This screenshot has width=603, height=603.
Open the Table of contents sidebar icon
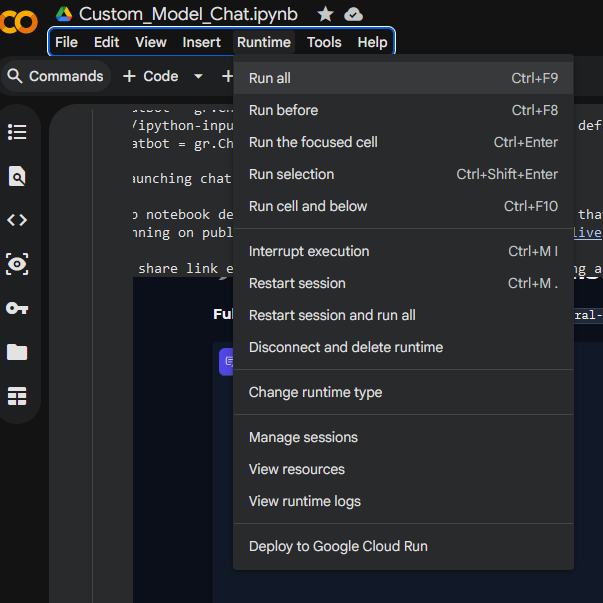coord(17,132)
